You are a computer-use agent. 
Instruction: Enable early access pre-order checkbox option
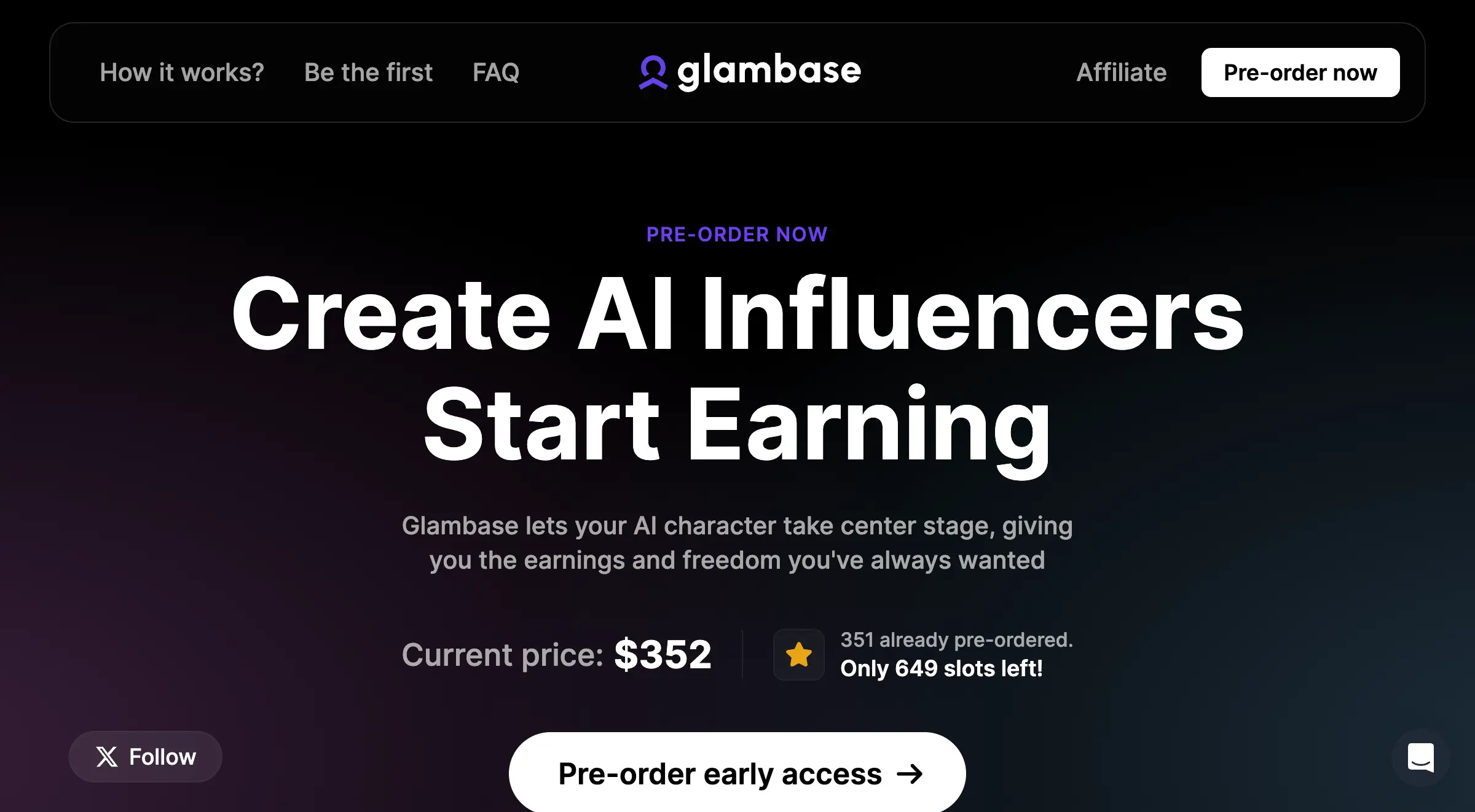coord(737,772)
